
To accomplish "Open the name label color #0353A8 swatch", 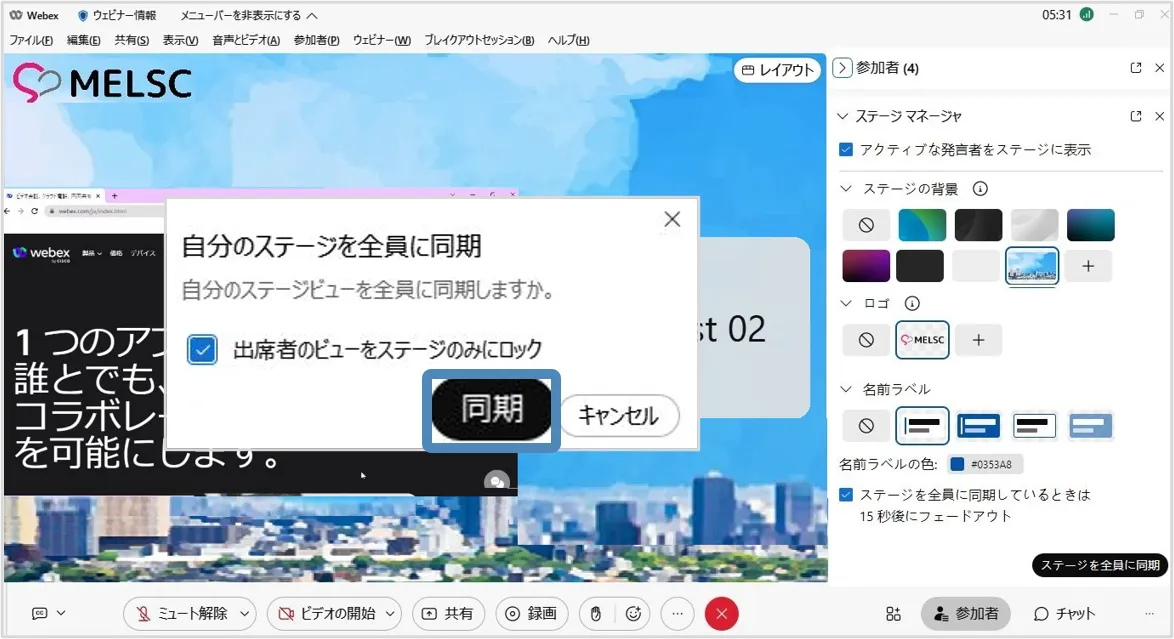I will [x=957, y=464].
